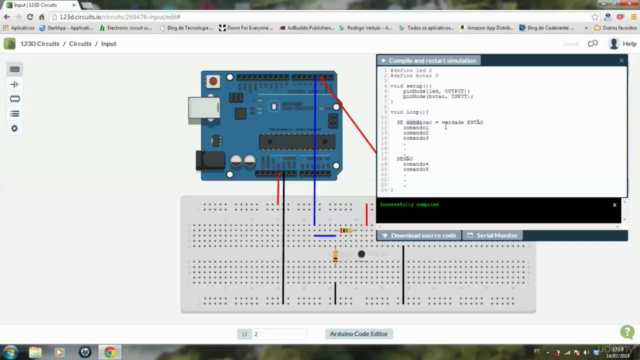Place cursor on line 'void loop(){' in code
Image resolution: width=640 pixels, height=360 pixels.
click(409, 112)
